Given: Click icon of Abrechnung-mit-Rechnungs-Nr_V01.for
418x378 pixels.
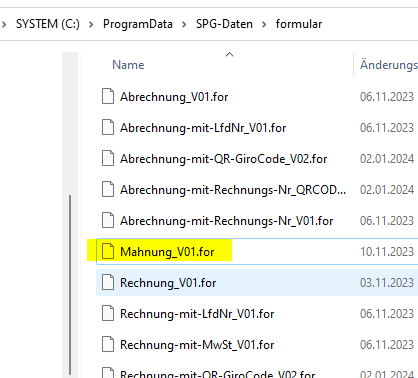Looking at the screenshot, I should pyautogui.click(x=108, y=220).
